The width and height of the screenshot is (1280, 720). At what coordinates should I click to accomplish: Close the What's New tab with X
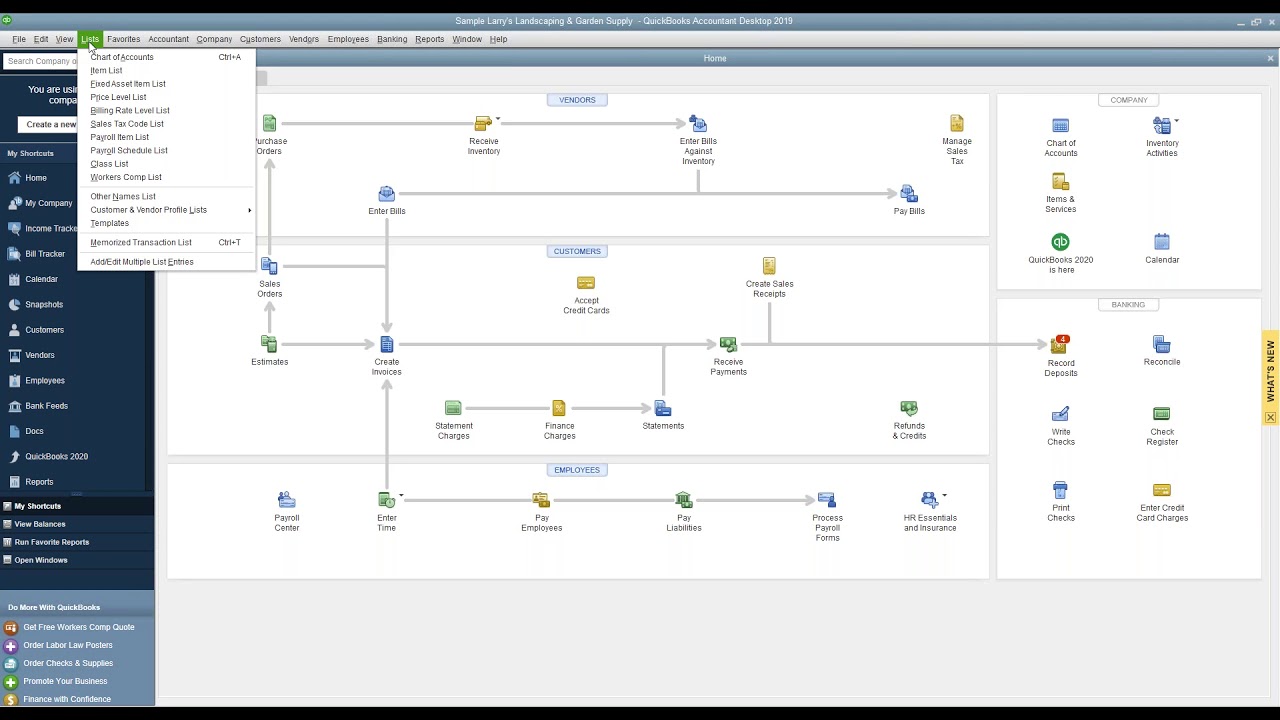1270,417
